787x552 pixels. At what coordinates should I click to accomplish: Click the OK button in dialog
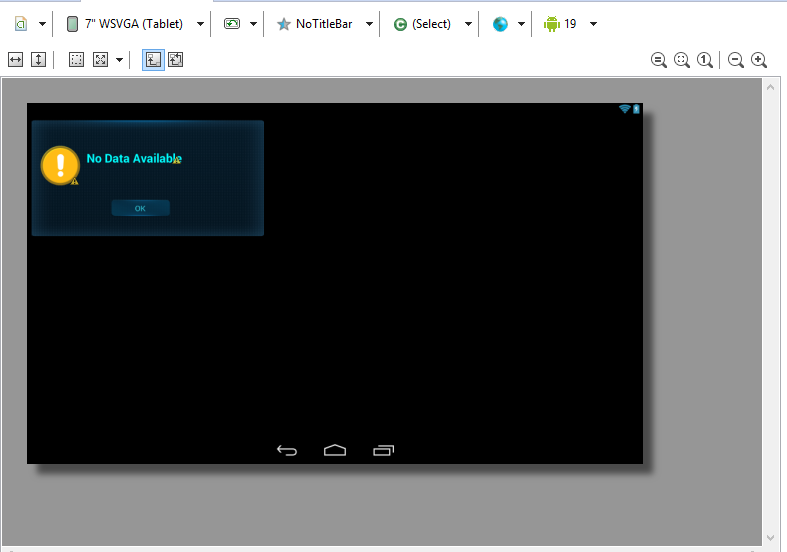point(141,208)
